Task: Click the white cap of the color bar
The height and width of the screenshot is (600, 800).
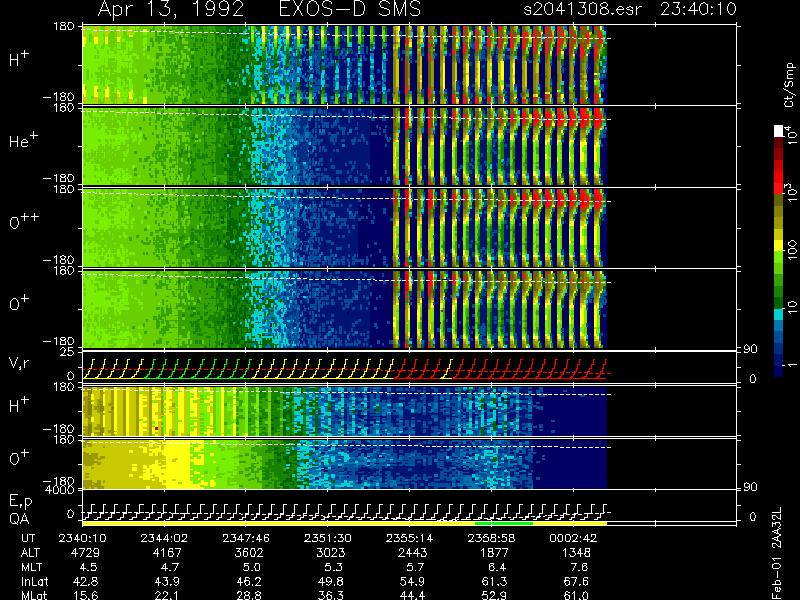Action: (779, 131)
